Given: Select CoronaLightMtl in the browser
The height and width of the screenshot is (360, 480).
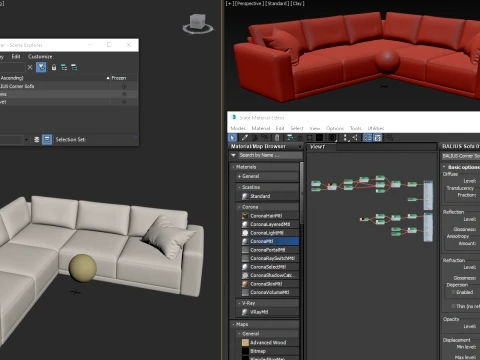Looking at the screenshot, I should pyautogui.click(x=270, y=233).
